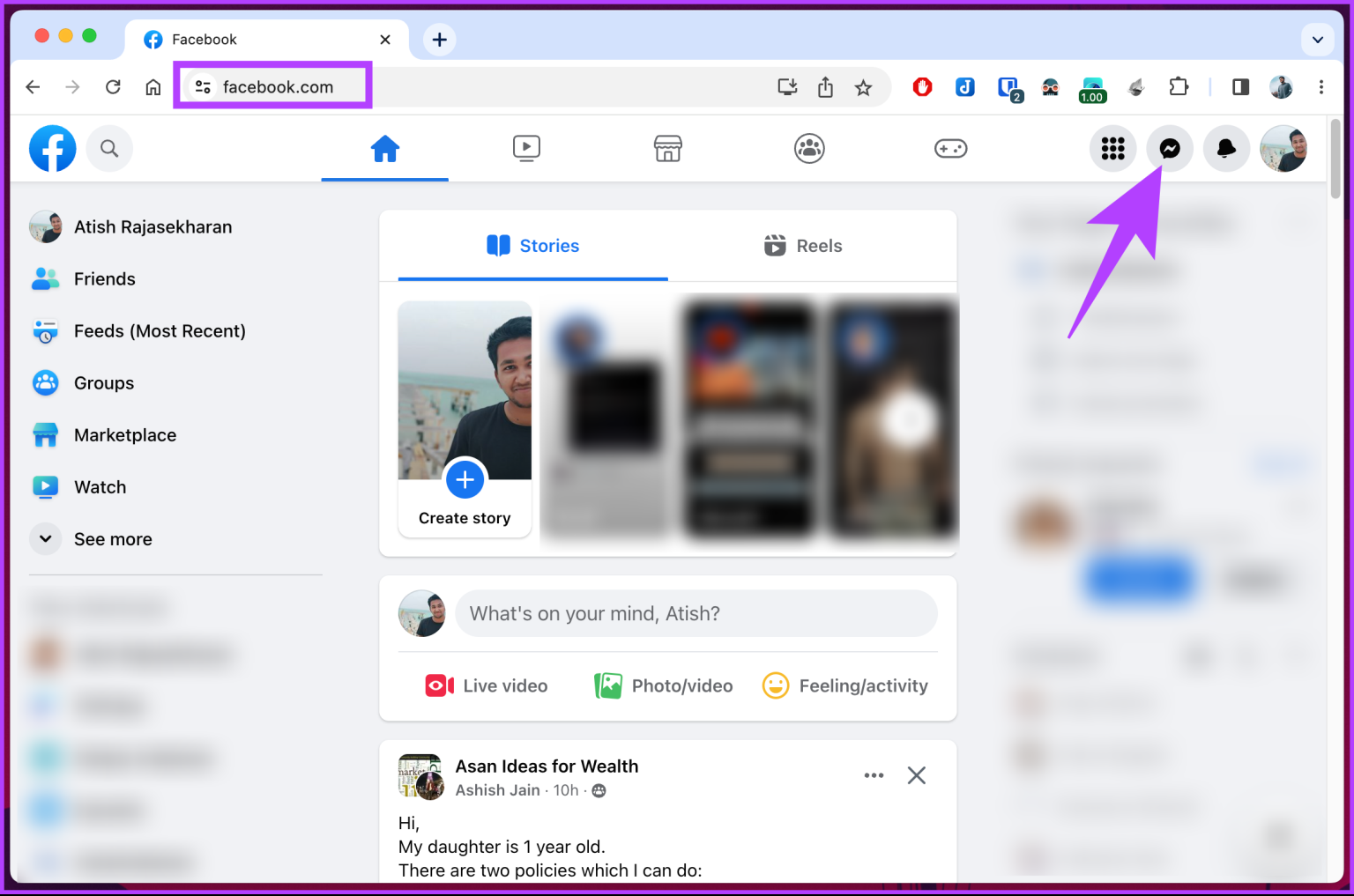
Task: Open the Facebook apps menu grid
Action: [x=1112, y=148]
